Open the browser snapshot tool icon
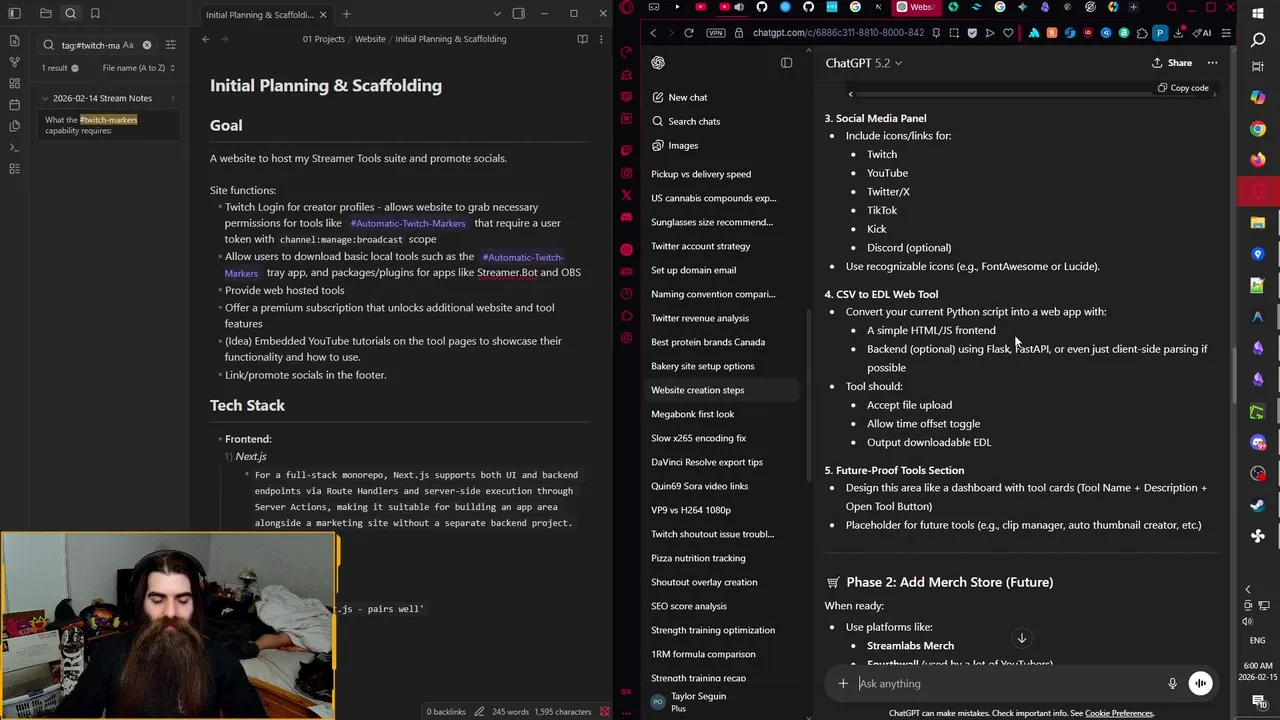Image resolution: width=1280 pixels, height=720 pixels. [954, 33]
